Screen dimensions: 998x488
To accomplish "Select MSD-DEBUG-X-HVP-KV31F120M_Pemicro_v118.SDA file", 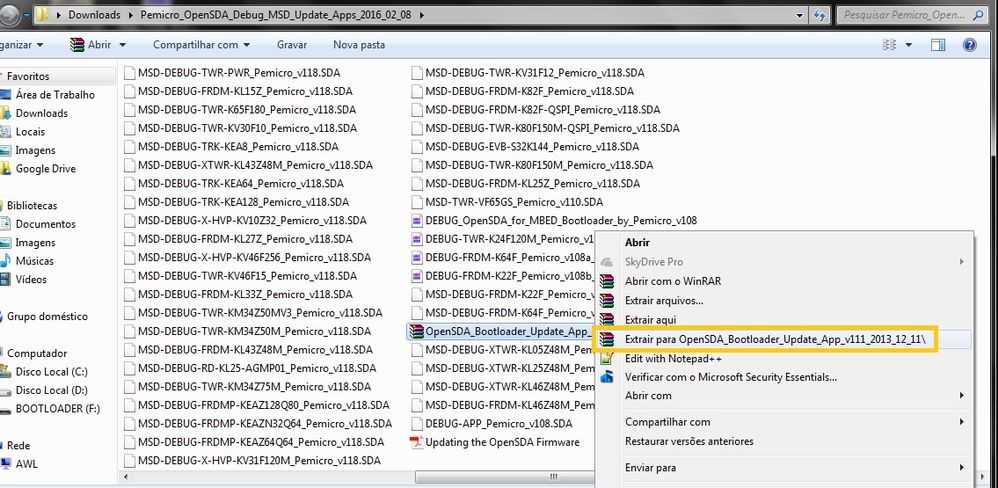I will click(x=252, y=461).
